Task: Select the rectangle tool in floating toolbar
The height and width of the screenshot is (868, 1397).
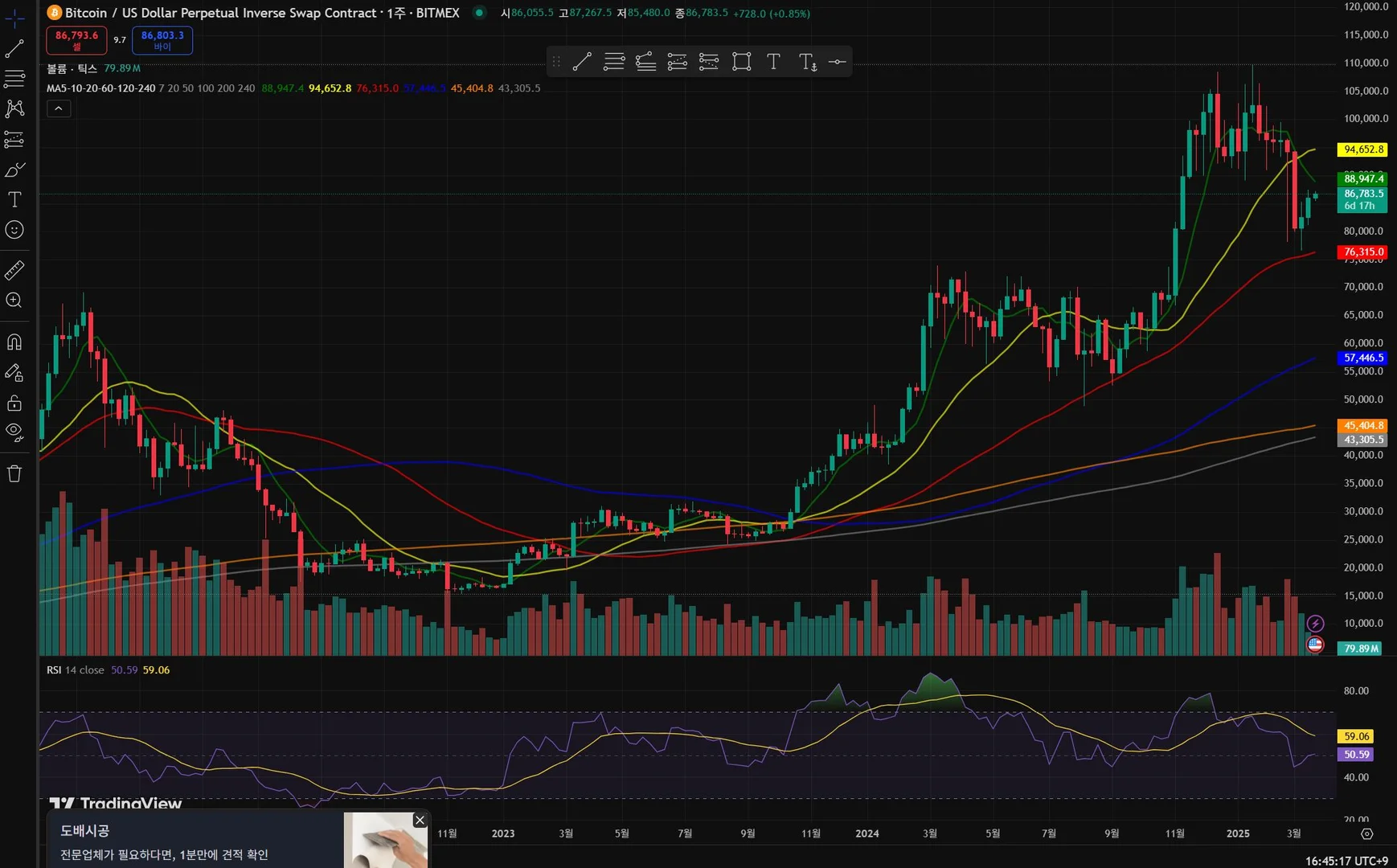Action: coord(741,62)
